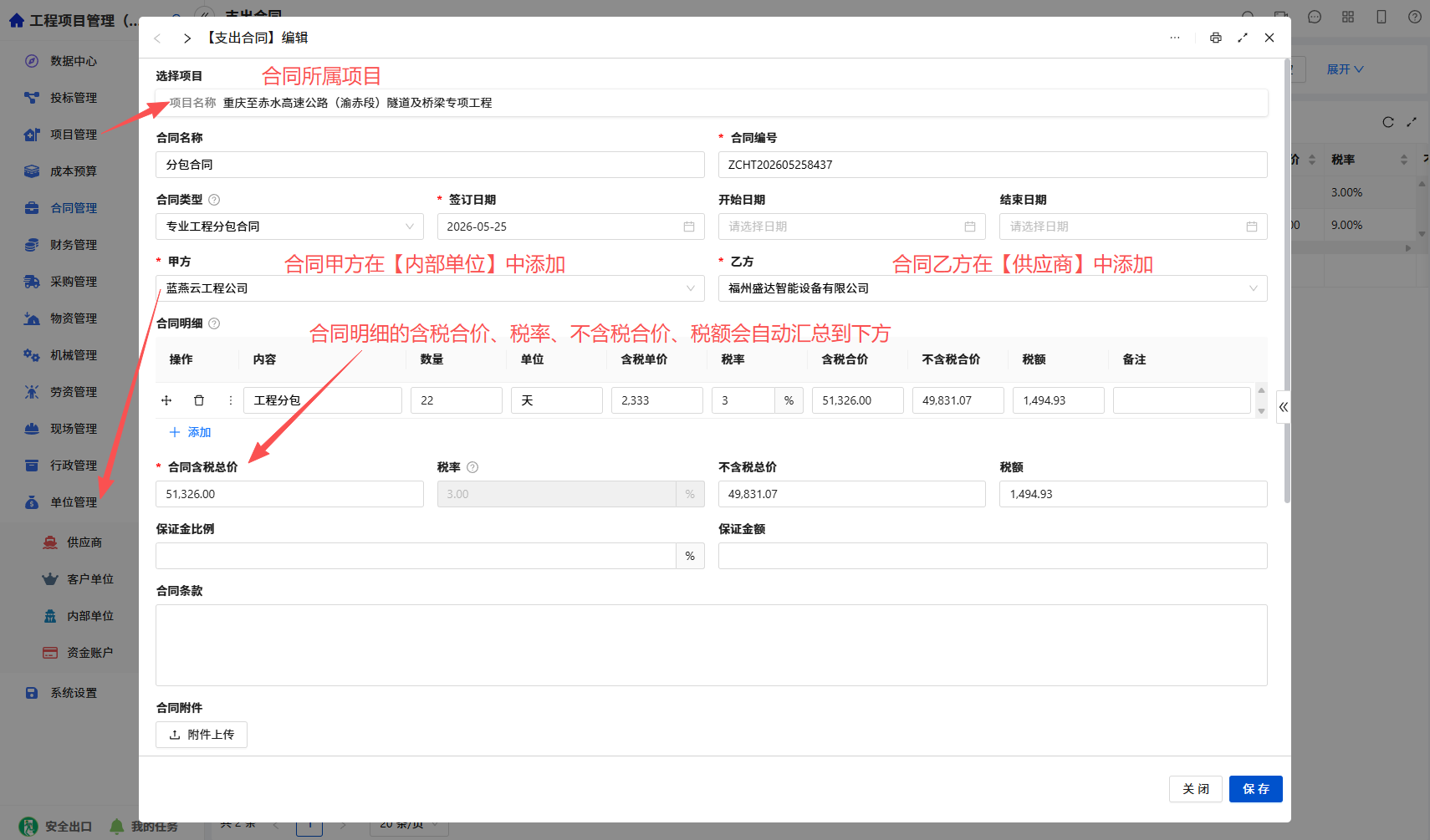Click the 合同条款 text area
Viewport: 1430px width, 840px height.
pyautogui.click(x=712, y=645)
